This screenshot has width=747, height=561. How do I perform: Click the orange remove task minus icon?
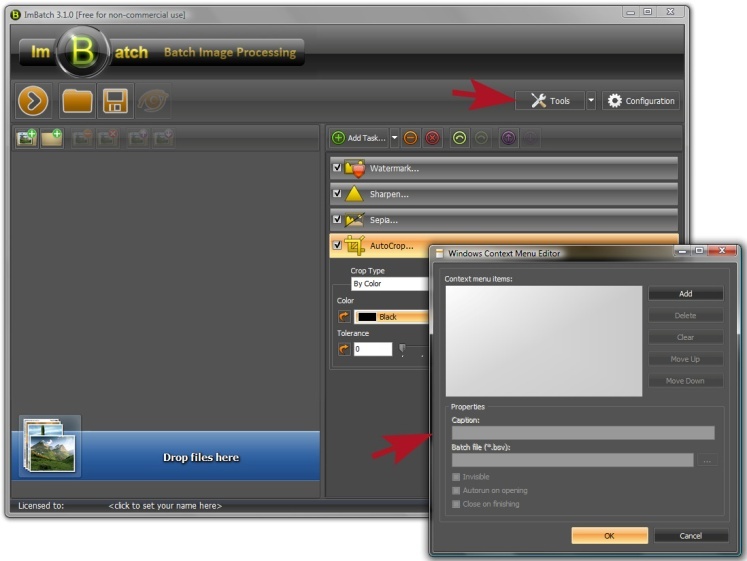[410, 138]
